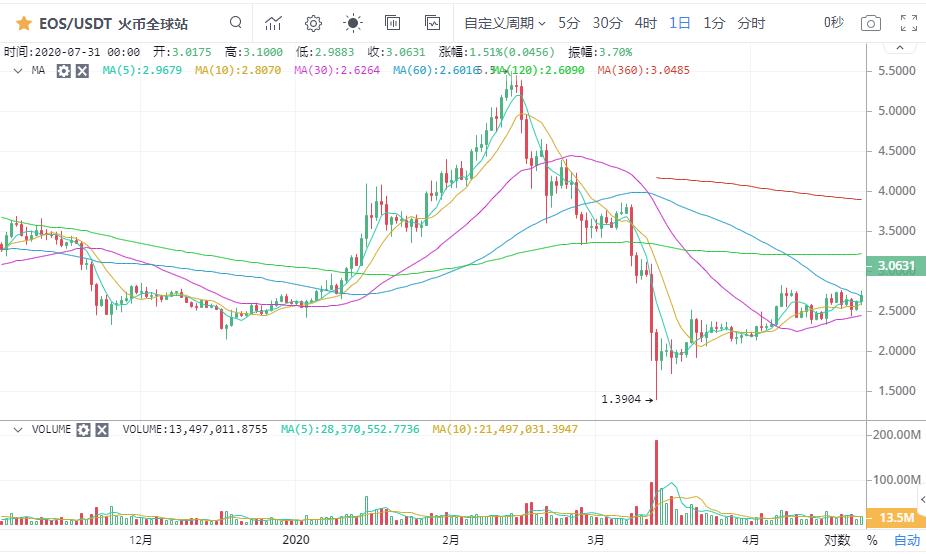Image resolution: width=926 pixels, height=554 pixels.
Task: Switch to the 30分 timeframe
Action: pyautogui.click(x=607, y=23)
